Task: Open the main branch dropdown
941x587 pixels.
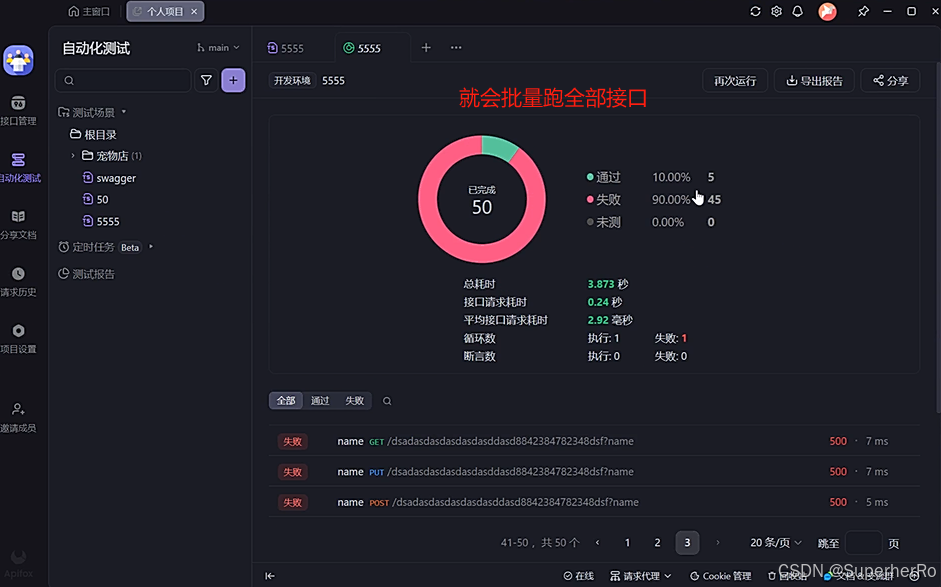Action: (x=216, y=47)
